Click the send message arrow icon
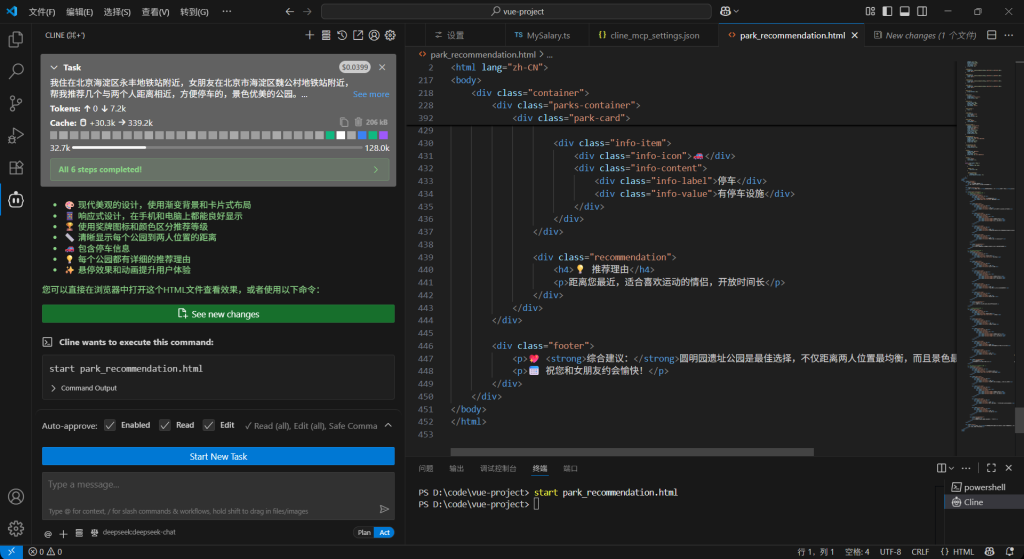This screenshot has height=559, width=1024. pos(384,509)
